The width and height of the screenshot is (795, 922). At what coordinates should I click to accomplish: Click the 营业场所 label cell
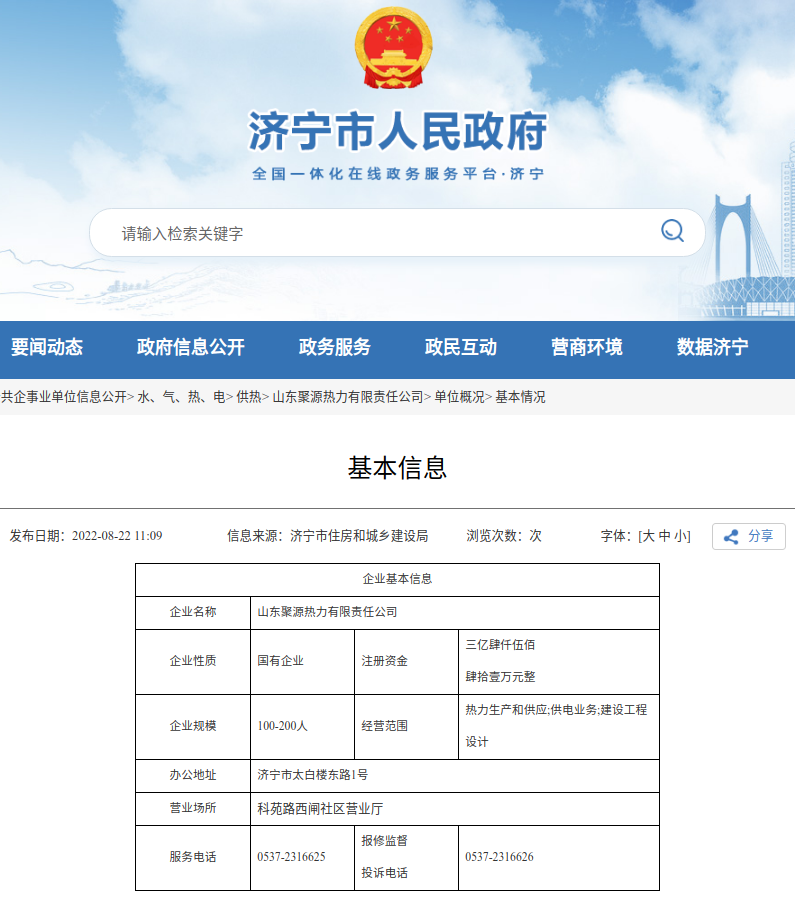tap(193, 808)
